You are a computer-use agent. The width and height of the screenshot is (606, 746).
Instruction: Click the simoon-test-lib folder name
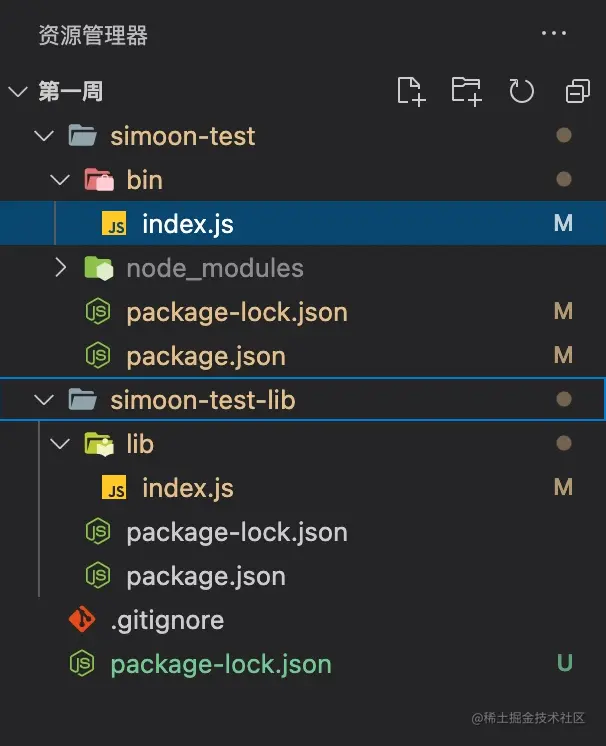point(203,400)
